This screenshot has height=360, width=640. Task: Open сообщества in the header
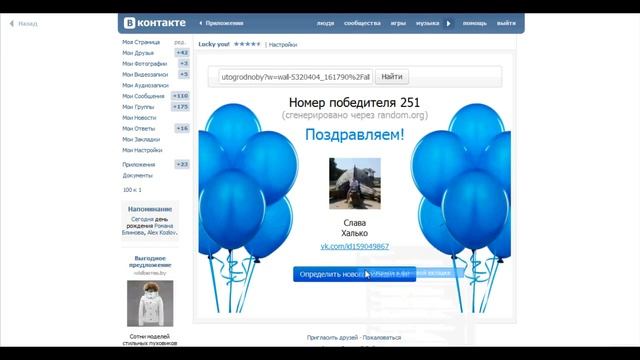point(362,23)
